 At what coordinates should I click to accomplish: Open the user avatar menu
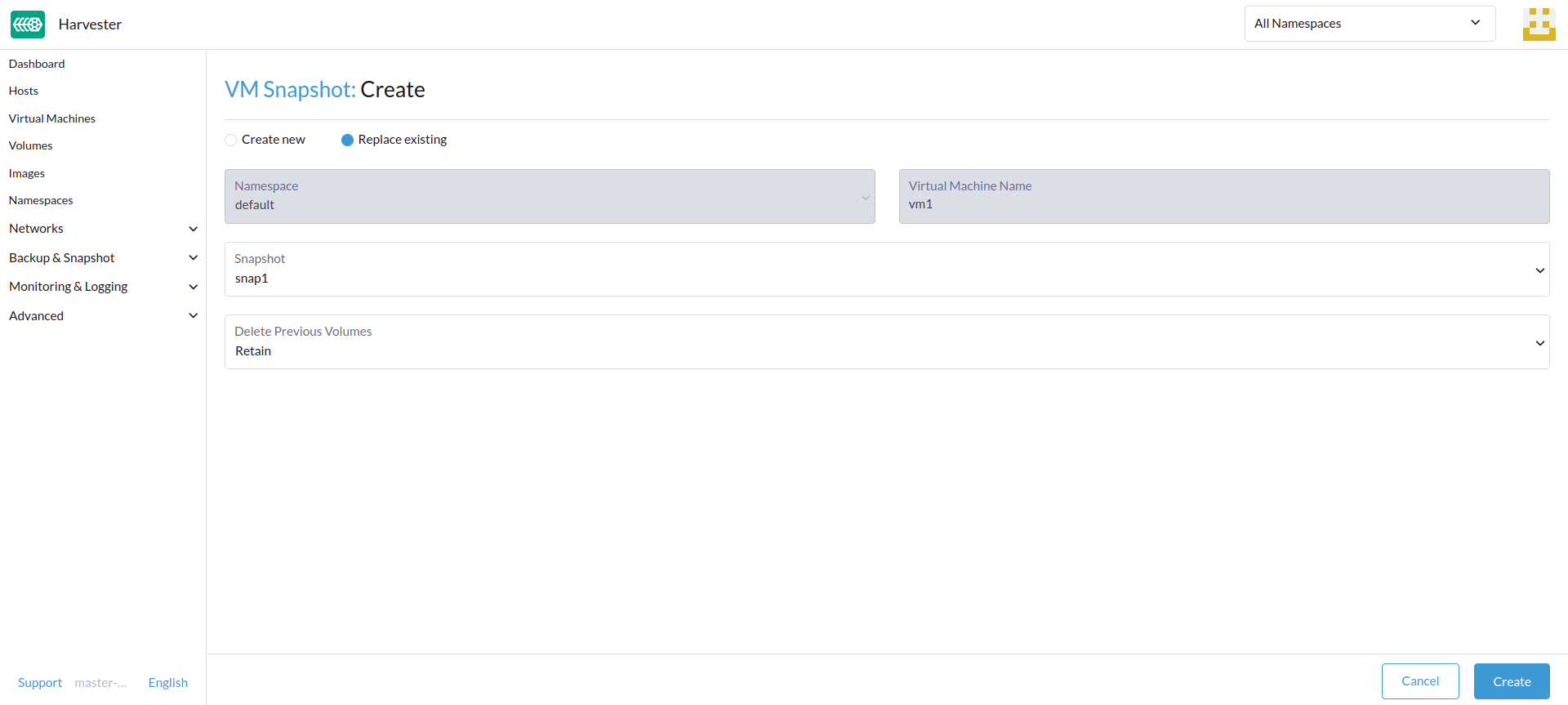(x=1539, y=25)
